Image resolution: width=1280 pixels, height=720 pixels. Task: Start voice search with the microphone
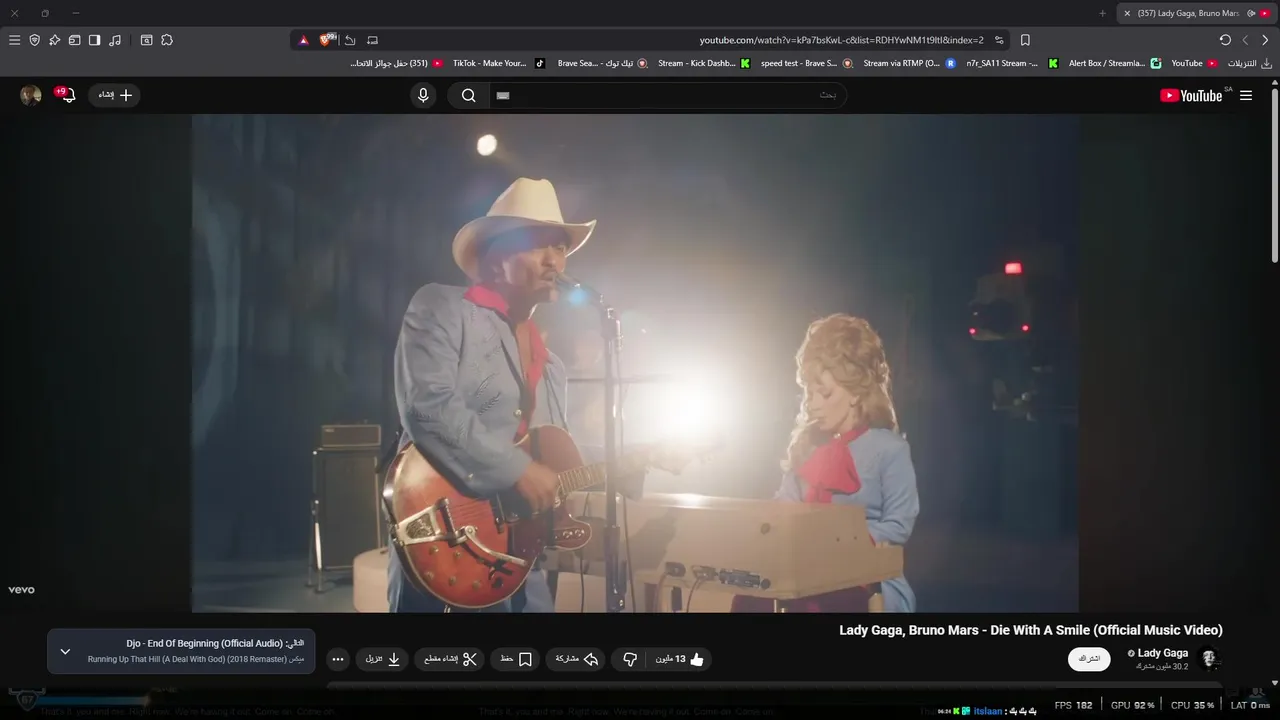click(423, 95)
